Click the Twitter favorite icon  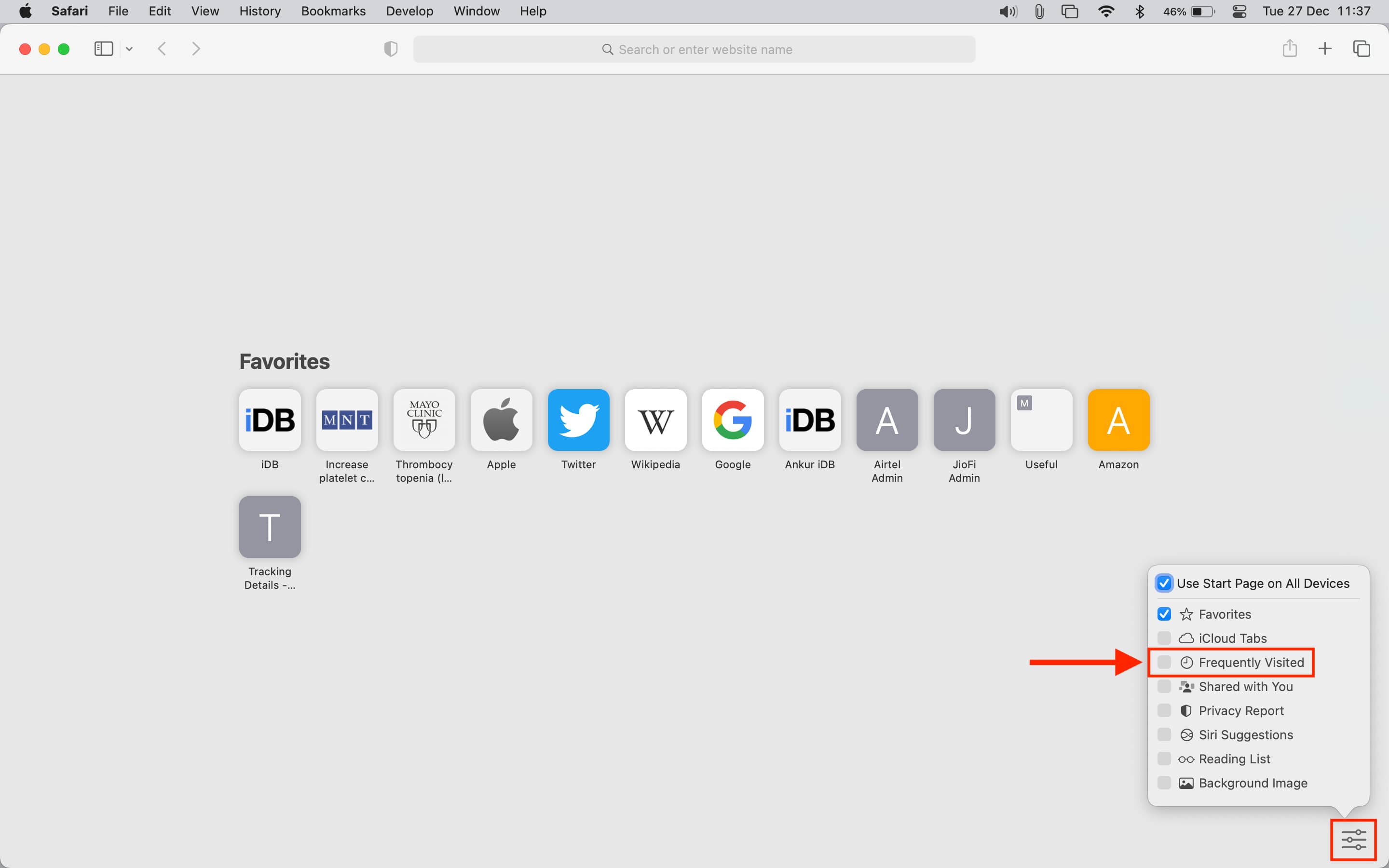point(578,420)
